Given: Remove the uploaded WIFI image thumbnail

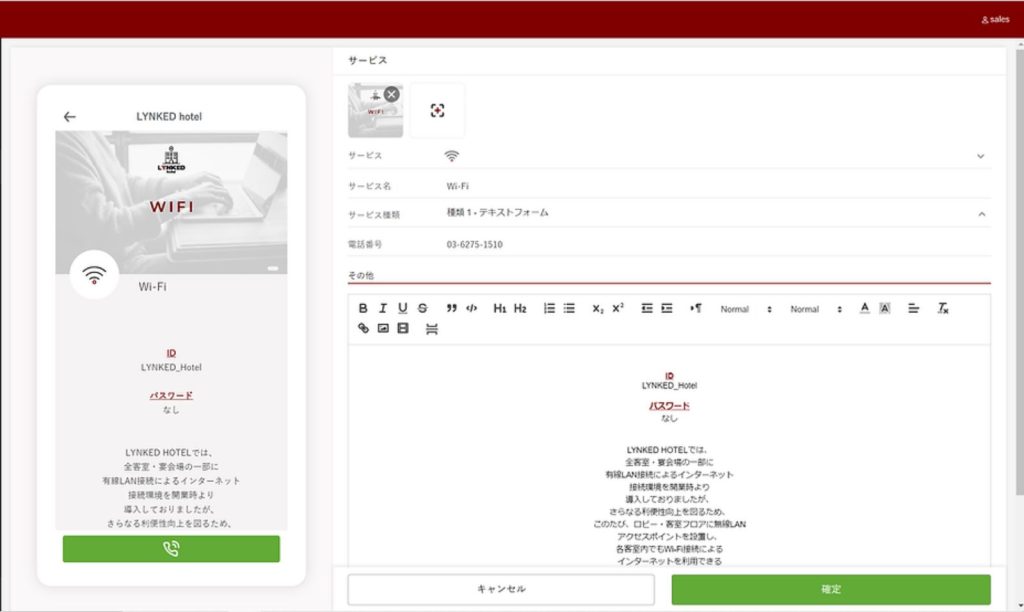Looking at the screenshot, I should click(391, 94).
